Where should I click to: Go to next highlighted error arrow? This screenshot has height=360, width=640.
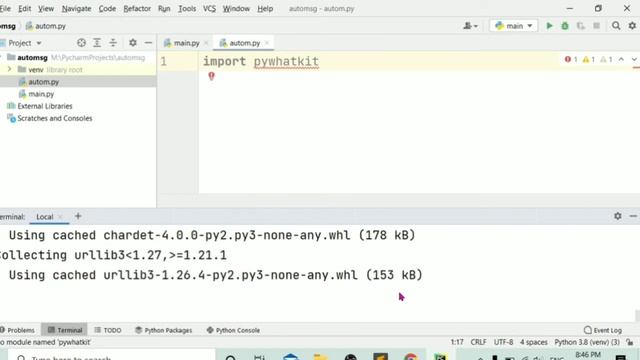634,60
